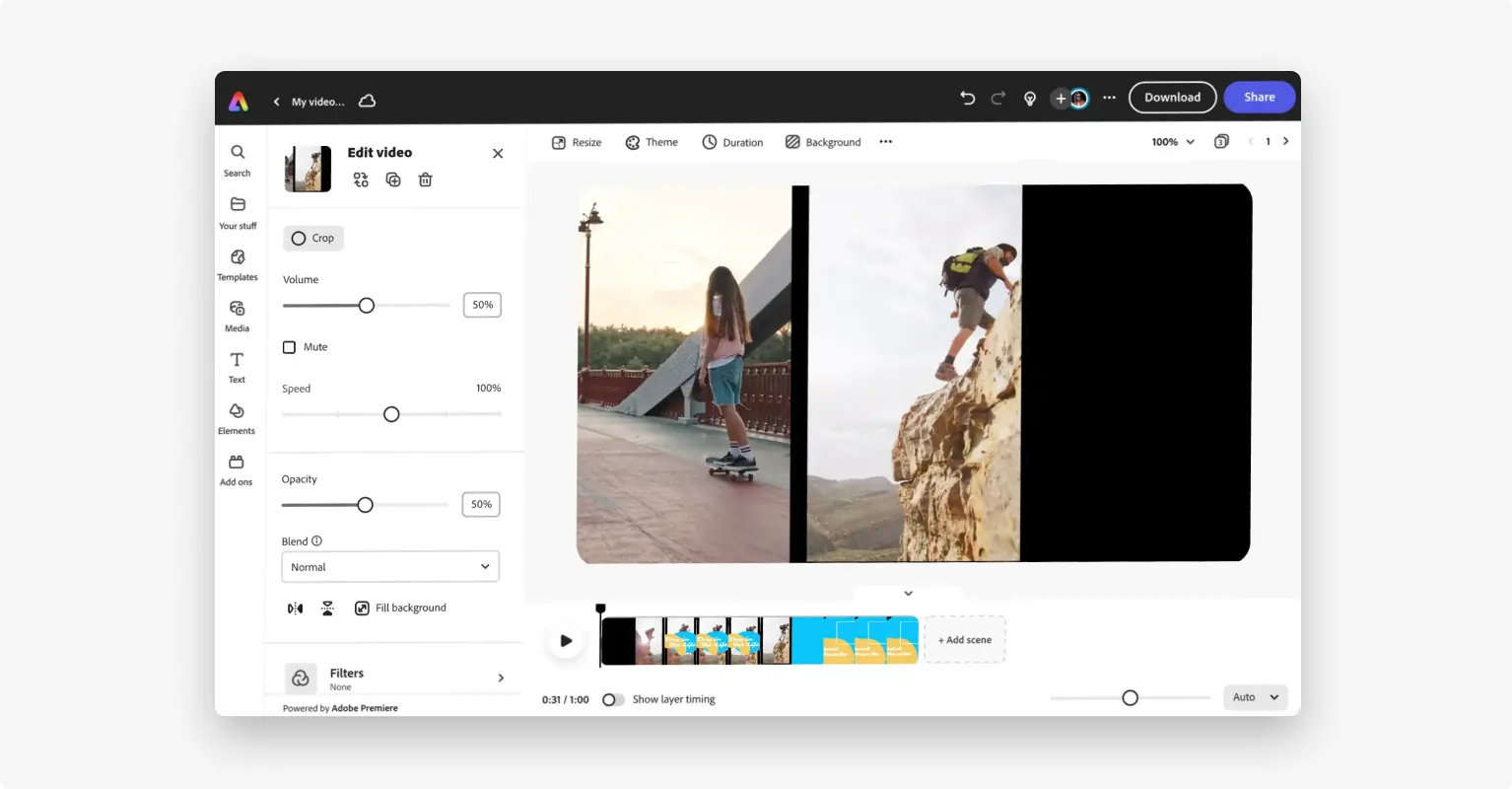The height and width of the screenshot is (789, 1512).
Task: Delete the video with trash icon
Action: tap(425, 179)
